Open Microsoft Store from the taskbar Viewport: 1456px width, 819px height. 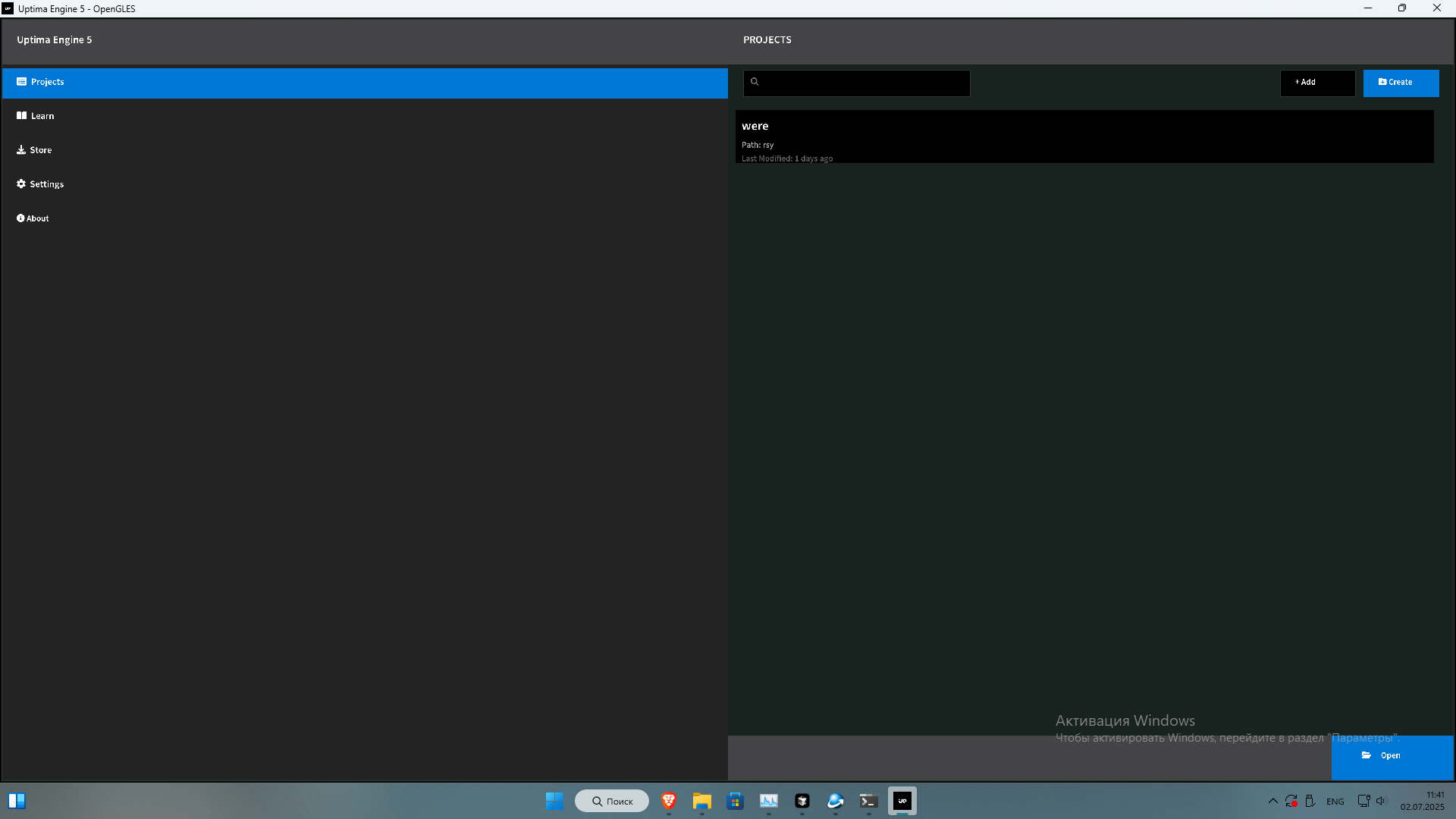736,801
